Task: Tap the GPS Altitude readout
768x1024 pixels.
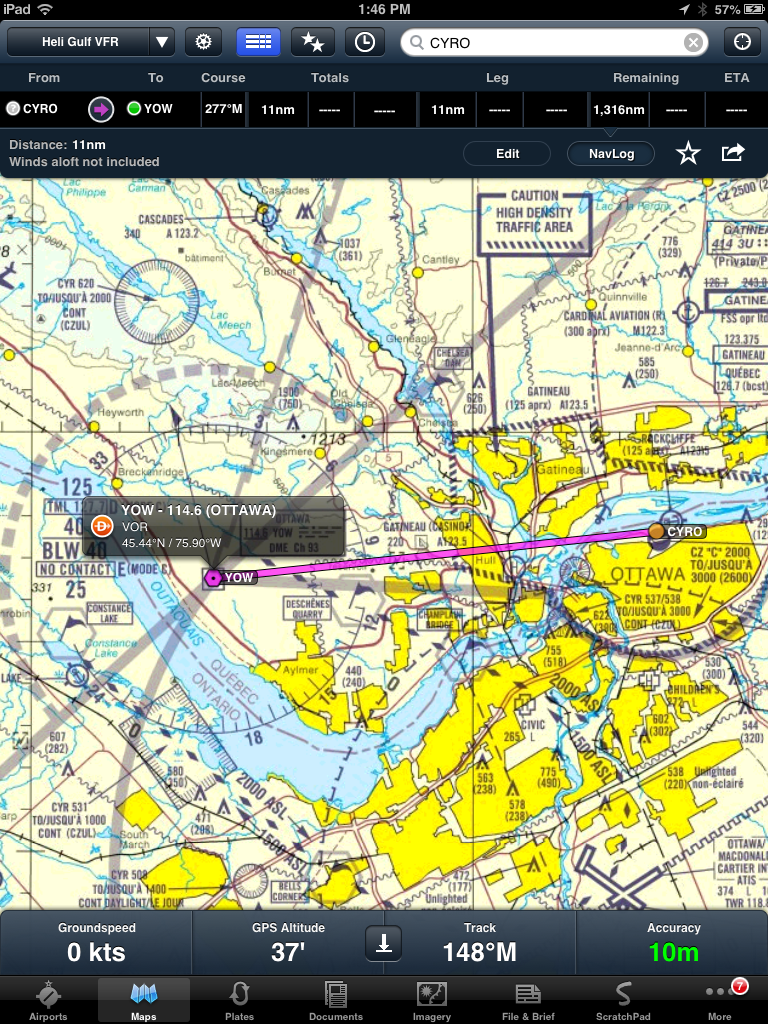Action: tap(288, 943)
